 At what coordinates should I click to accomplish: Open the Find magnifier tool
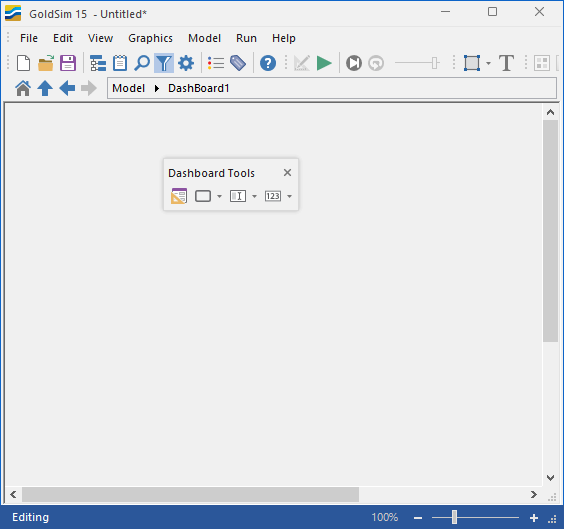[142, 63]
